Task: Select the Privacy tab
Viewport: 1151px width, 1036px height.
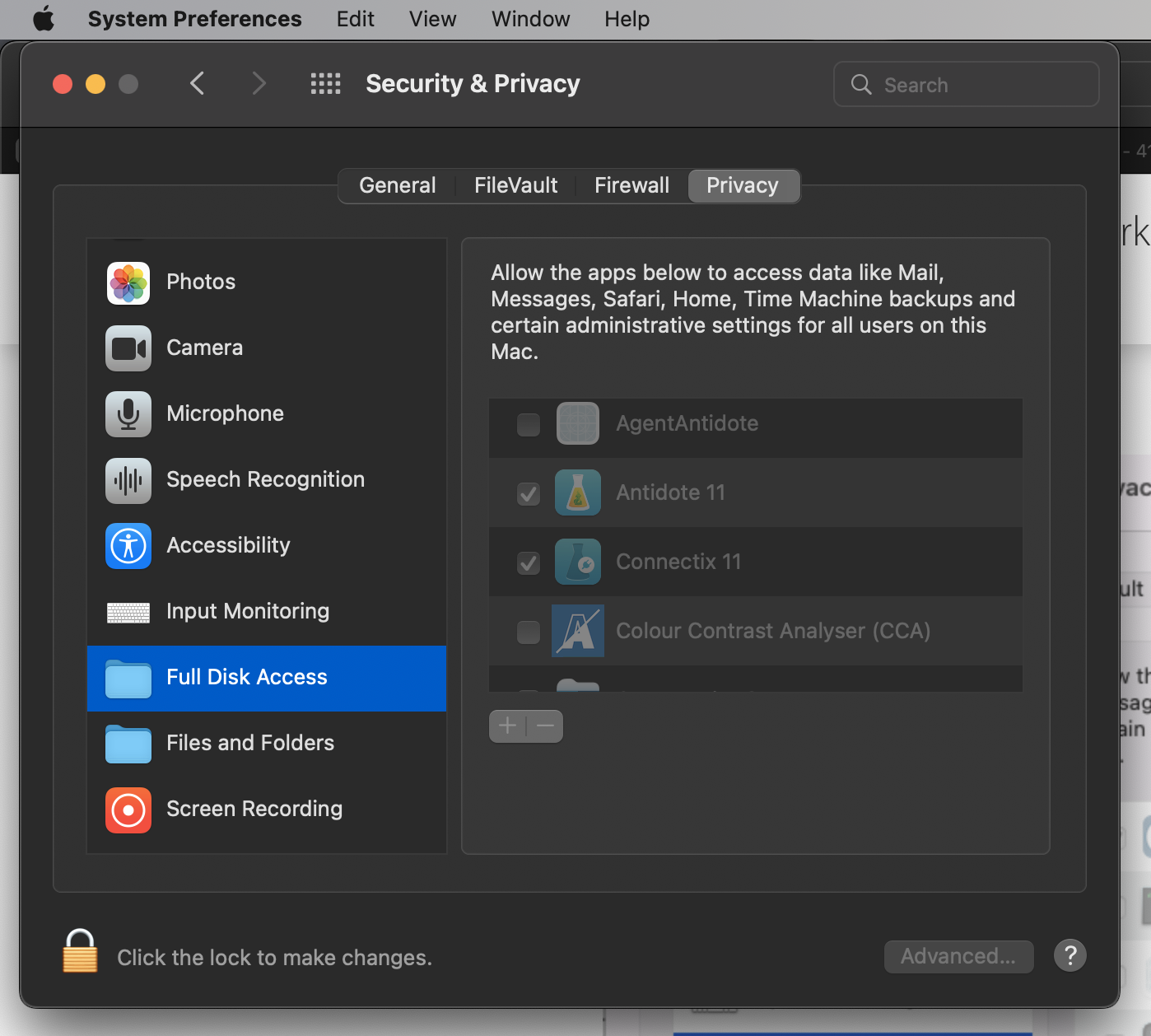Action: (x=743, y=185)
